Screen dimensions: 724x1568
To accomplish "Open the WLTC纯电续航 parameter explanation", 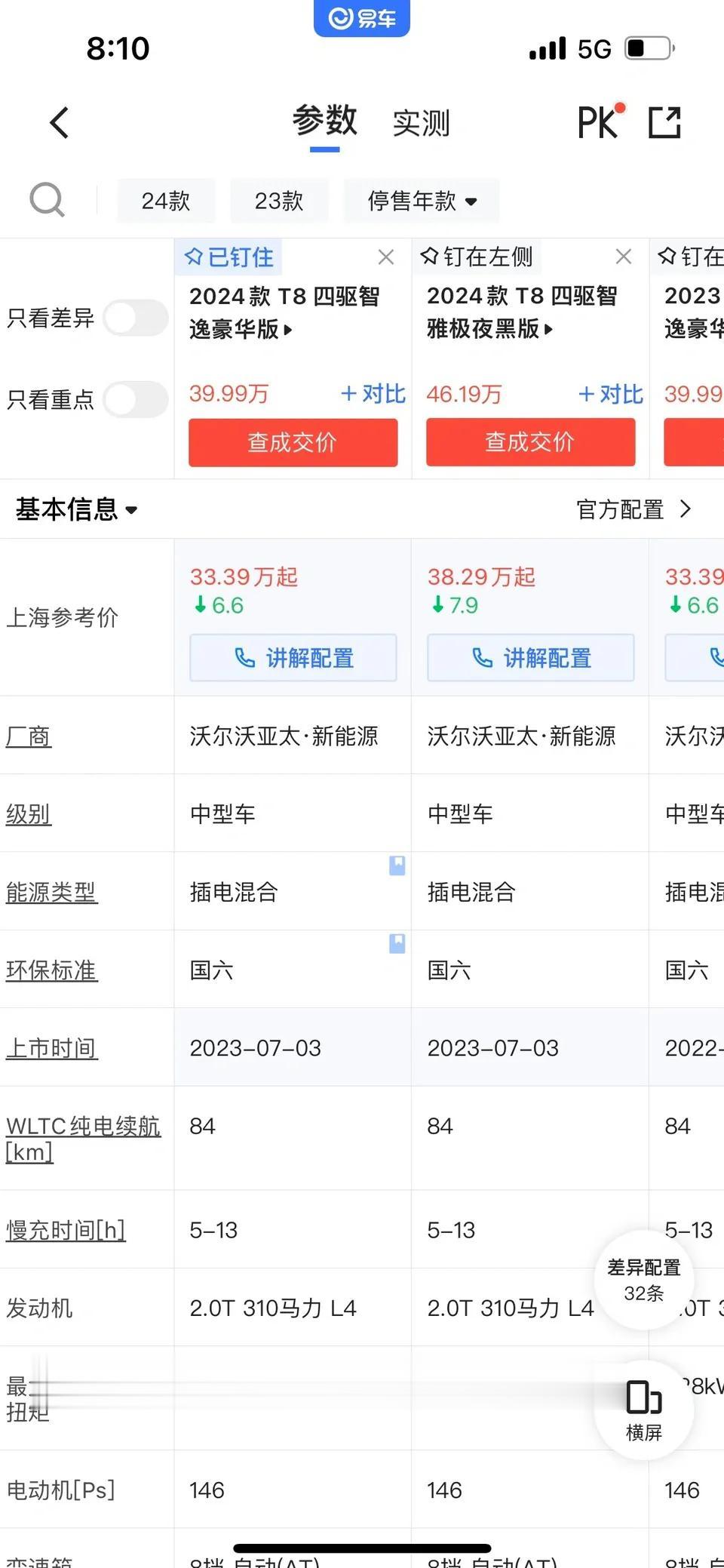I will click(x=83, y=1139).
